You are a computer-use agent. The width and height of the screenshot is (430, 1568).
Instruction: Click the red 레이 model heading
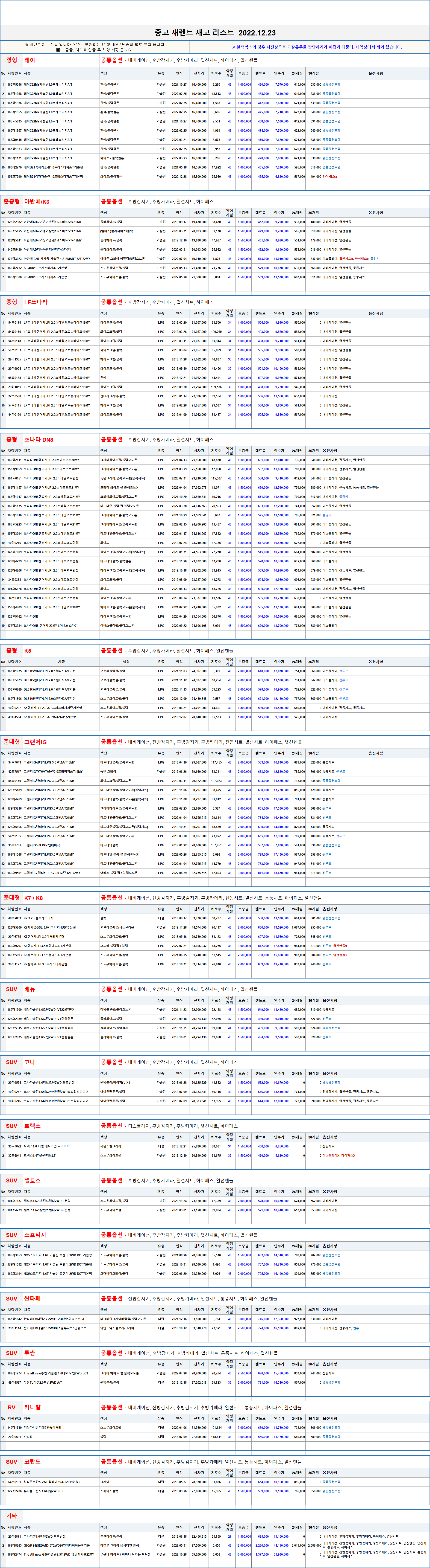(30, 60)
